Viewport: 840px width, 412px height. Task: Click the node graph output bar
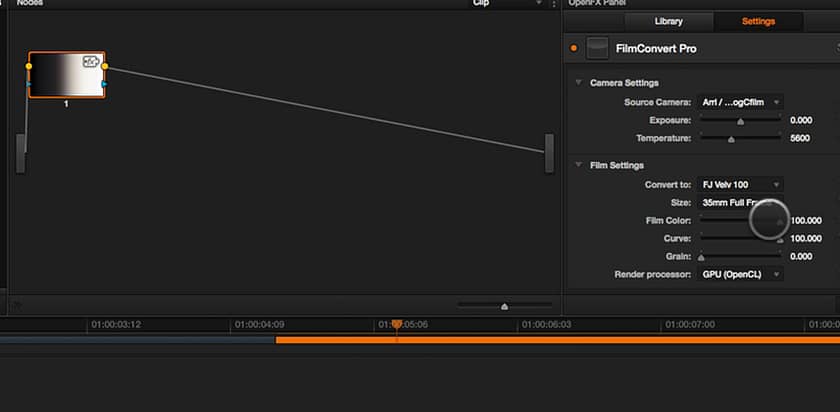(x=549, y=153)
